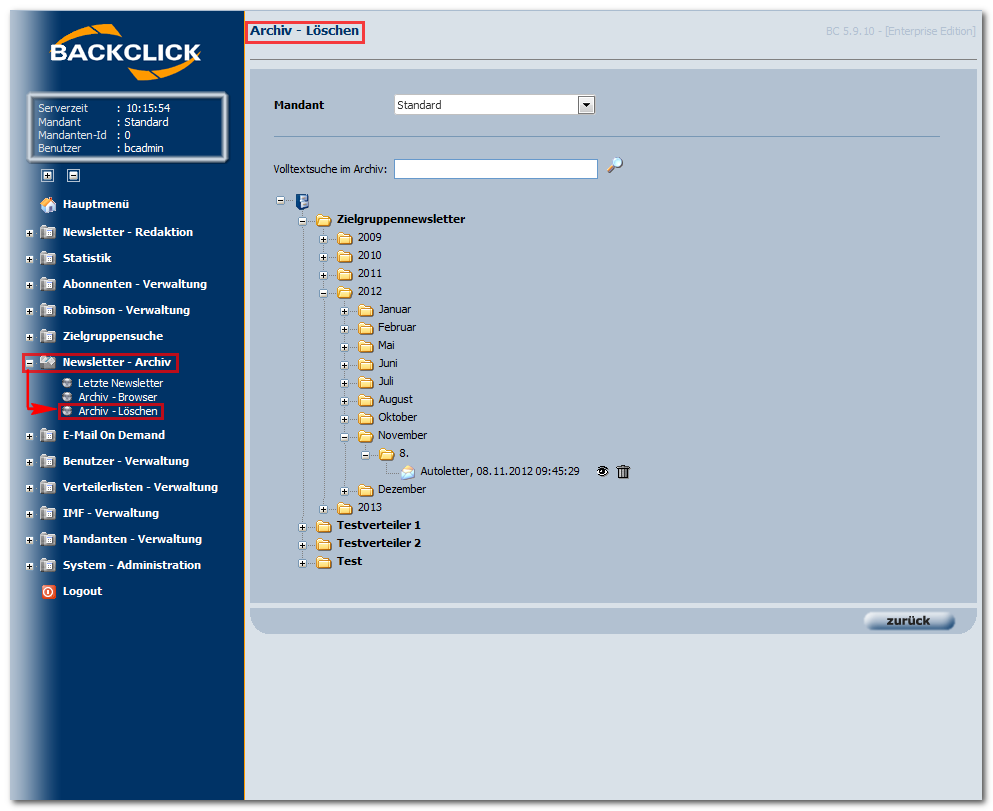Click the archive root tree icon
Screen dimensions: 993x811
[x=303, y=201]
